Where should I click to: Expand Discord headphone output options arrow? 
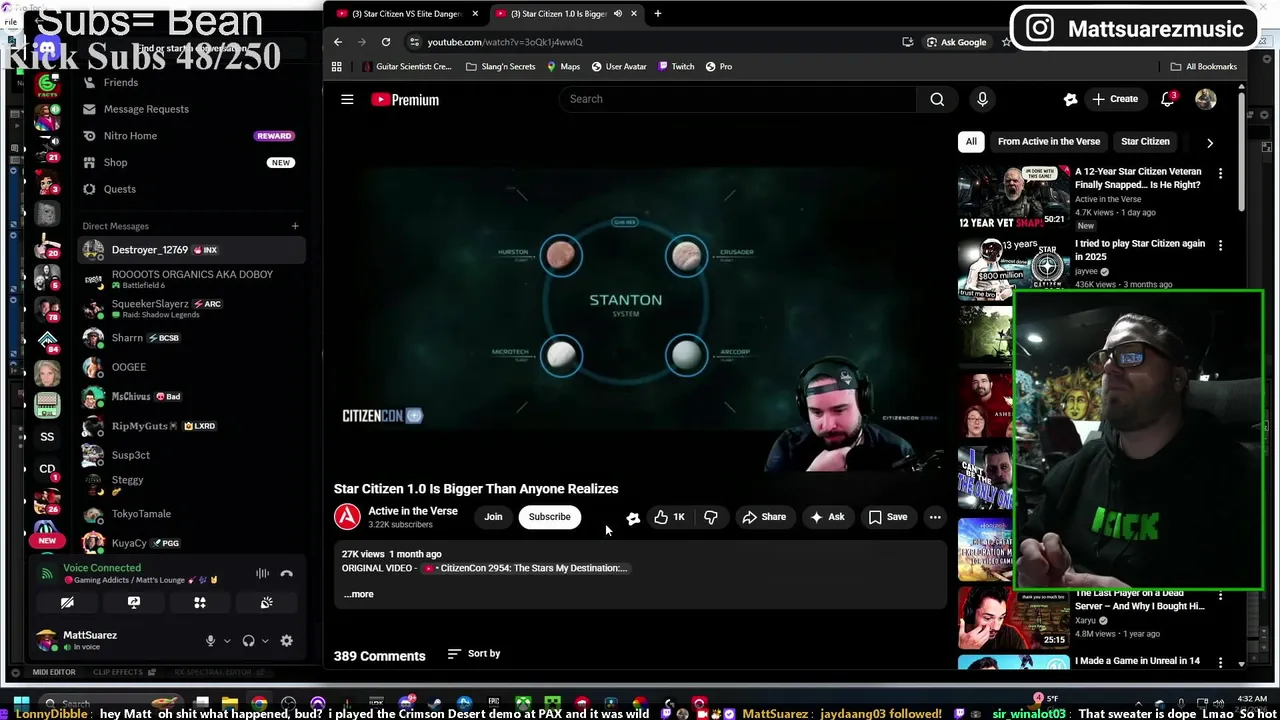click(x=265, y=641)
